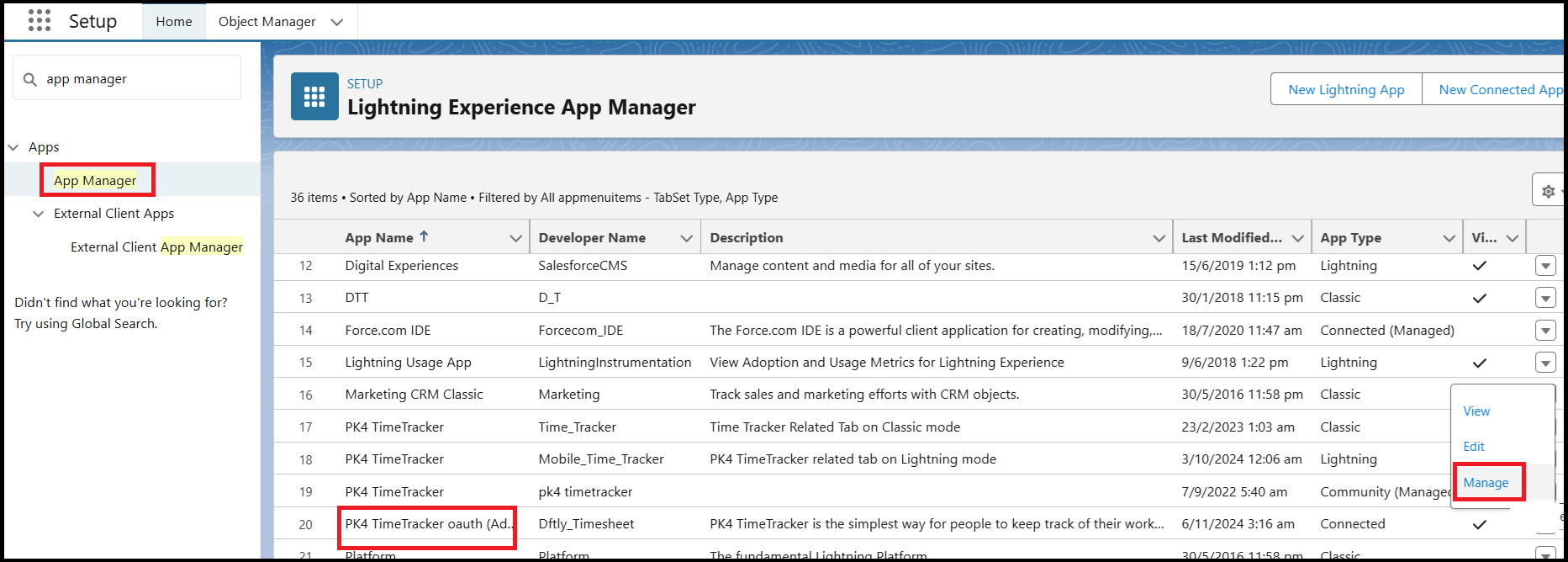Image resolution: width=1568 pixels, height=562 pixels.
Task: Click the Dftly_Timesheet developer name cell
Action: (x=586, y=524)
